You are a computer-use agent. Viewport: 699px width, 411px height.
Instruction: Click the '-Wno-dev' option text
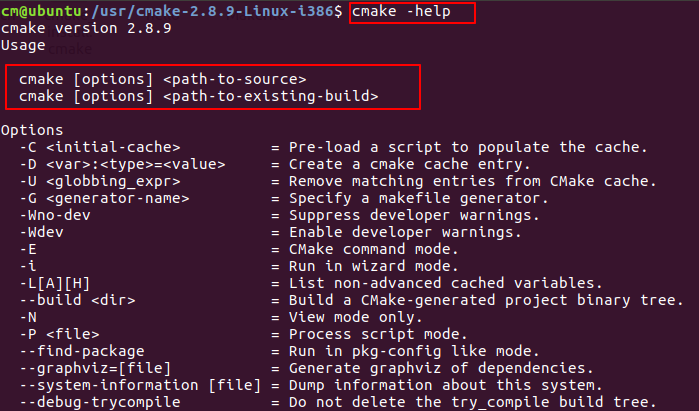coord(55,215)
